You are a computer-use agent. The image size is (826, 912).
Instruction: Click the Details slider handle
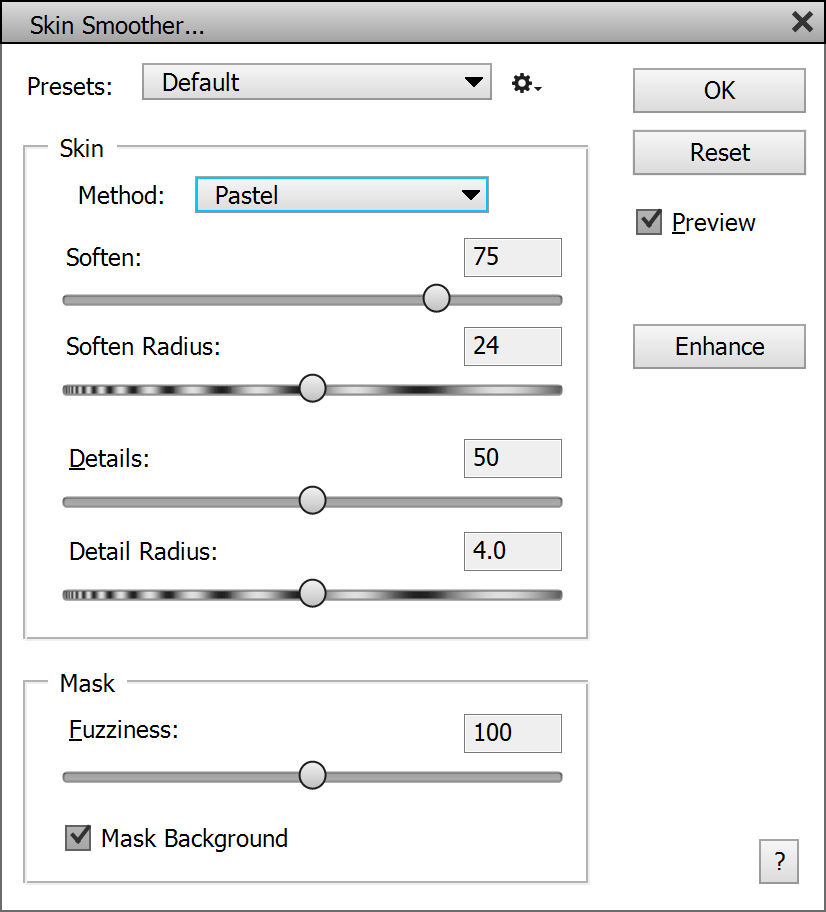[313, 501]
